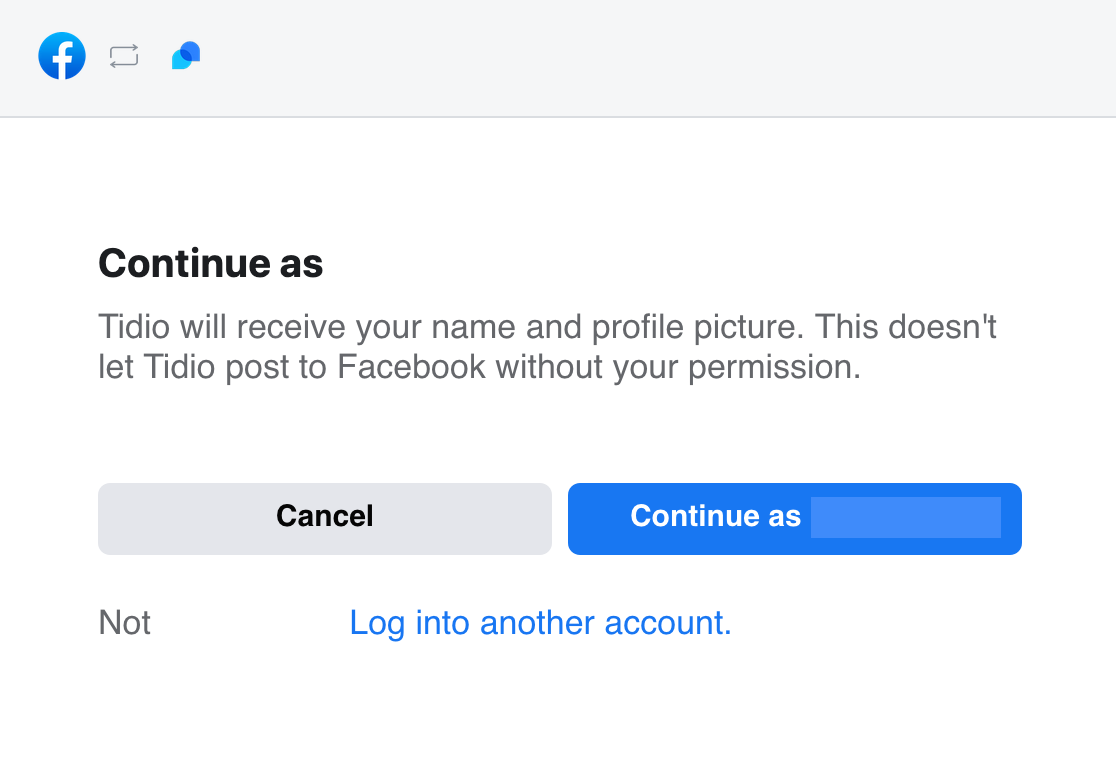Click the Tidio permission description paragraph

click(547, 347)
